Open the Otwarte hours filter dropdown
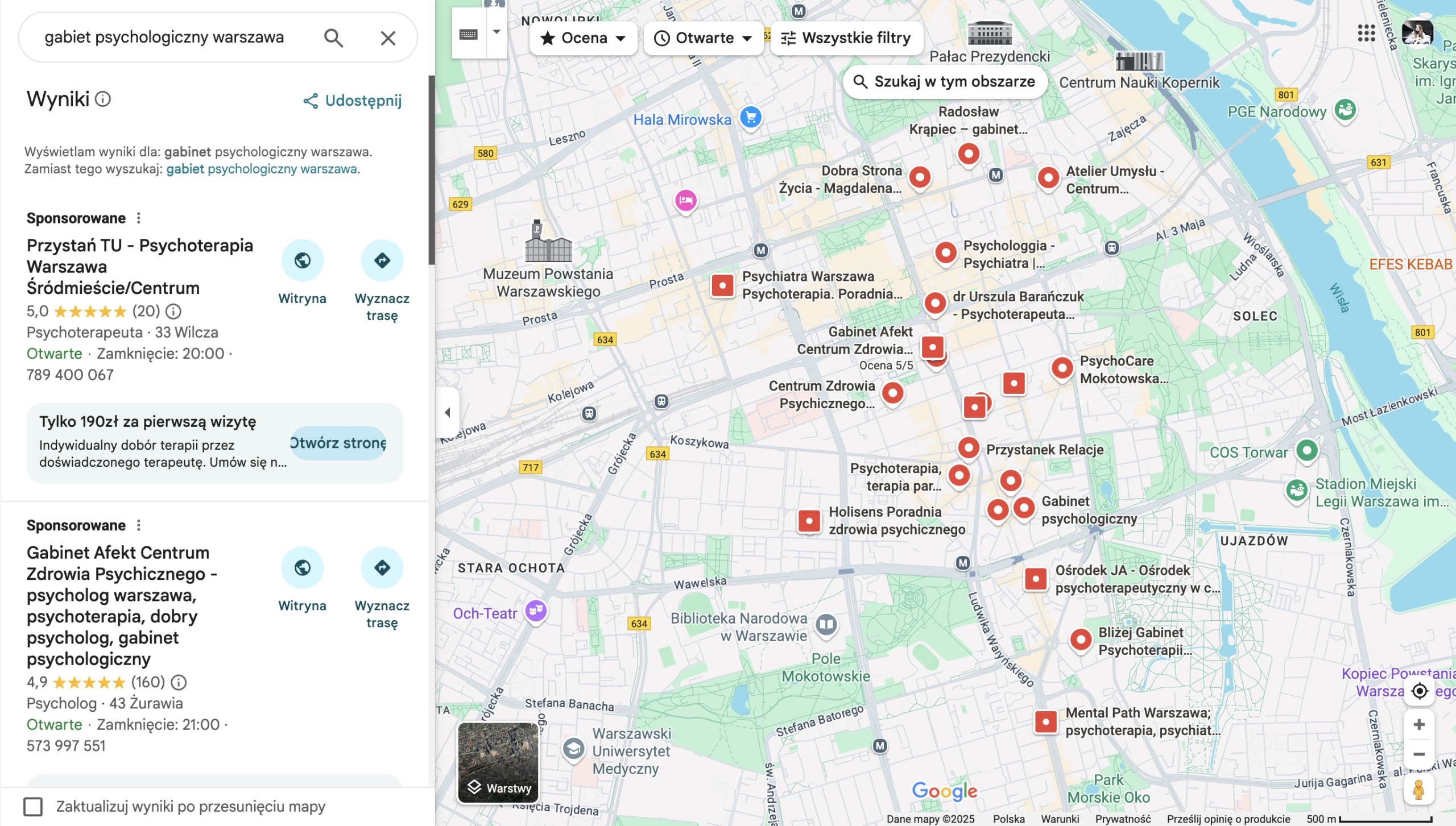The width and height of the screenshot is (1456, 826). (704, 38)
